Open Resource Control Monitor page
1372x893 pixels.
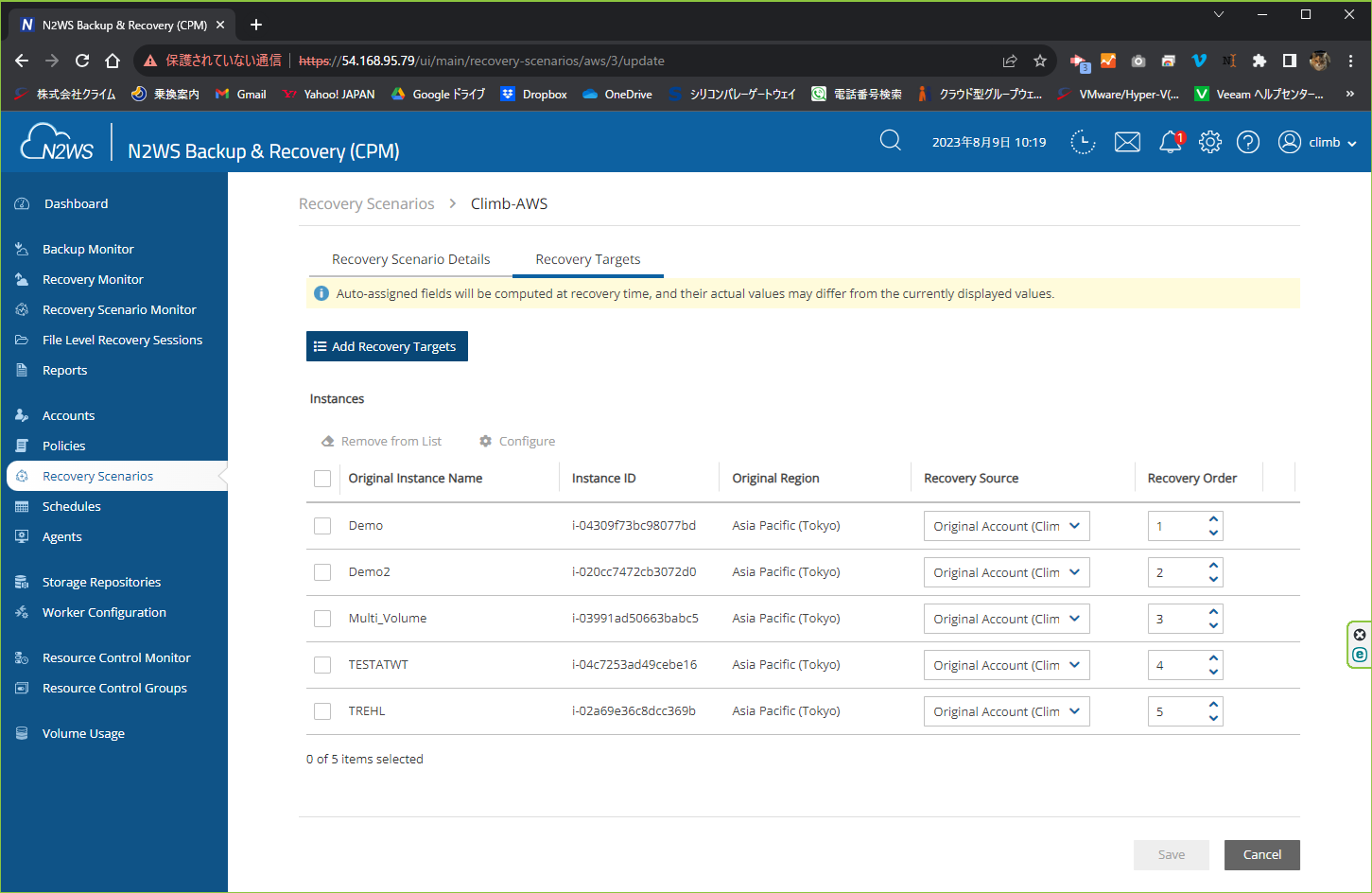pyautogui.click(x=116, y=657)
